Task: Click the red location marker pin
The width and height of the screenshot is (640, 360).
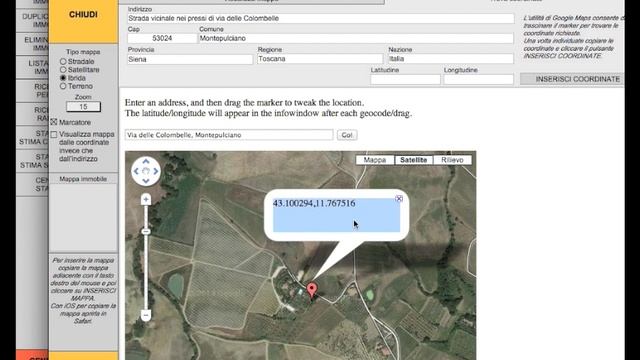Action: 312,290
